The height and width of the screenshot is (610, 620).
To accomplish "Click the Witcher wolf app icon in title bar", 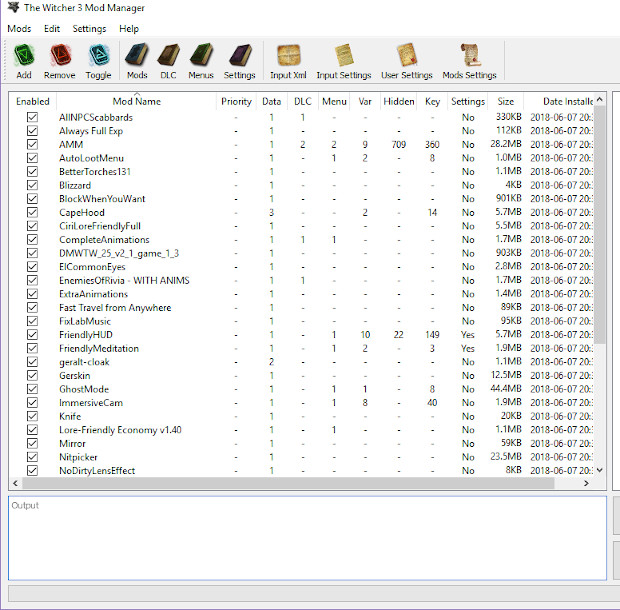I will 13,7.
